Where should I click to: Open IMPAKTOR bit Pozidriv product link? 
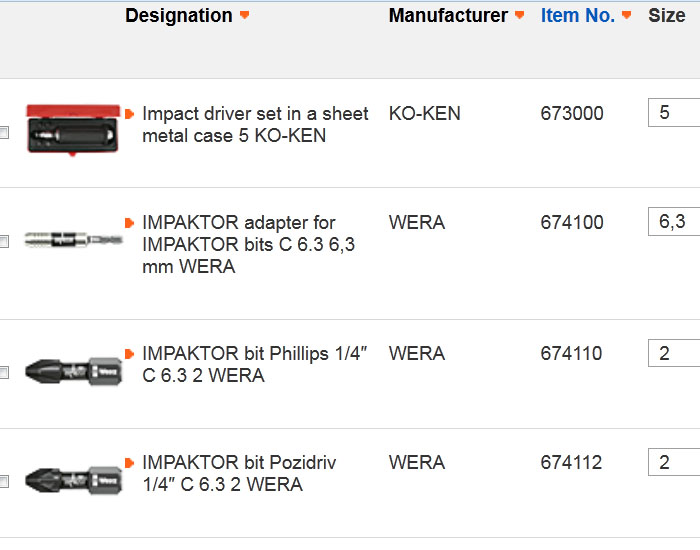239,473
